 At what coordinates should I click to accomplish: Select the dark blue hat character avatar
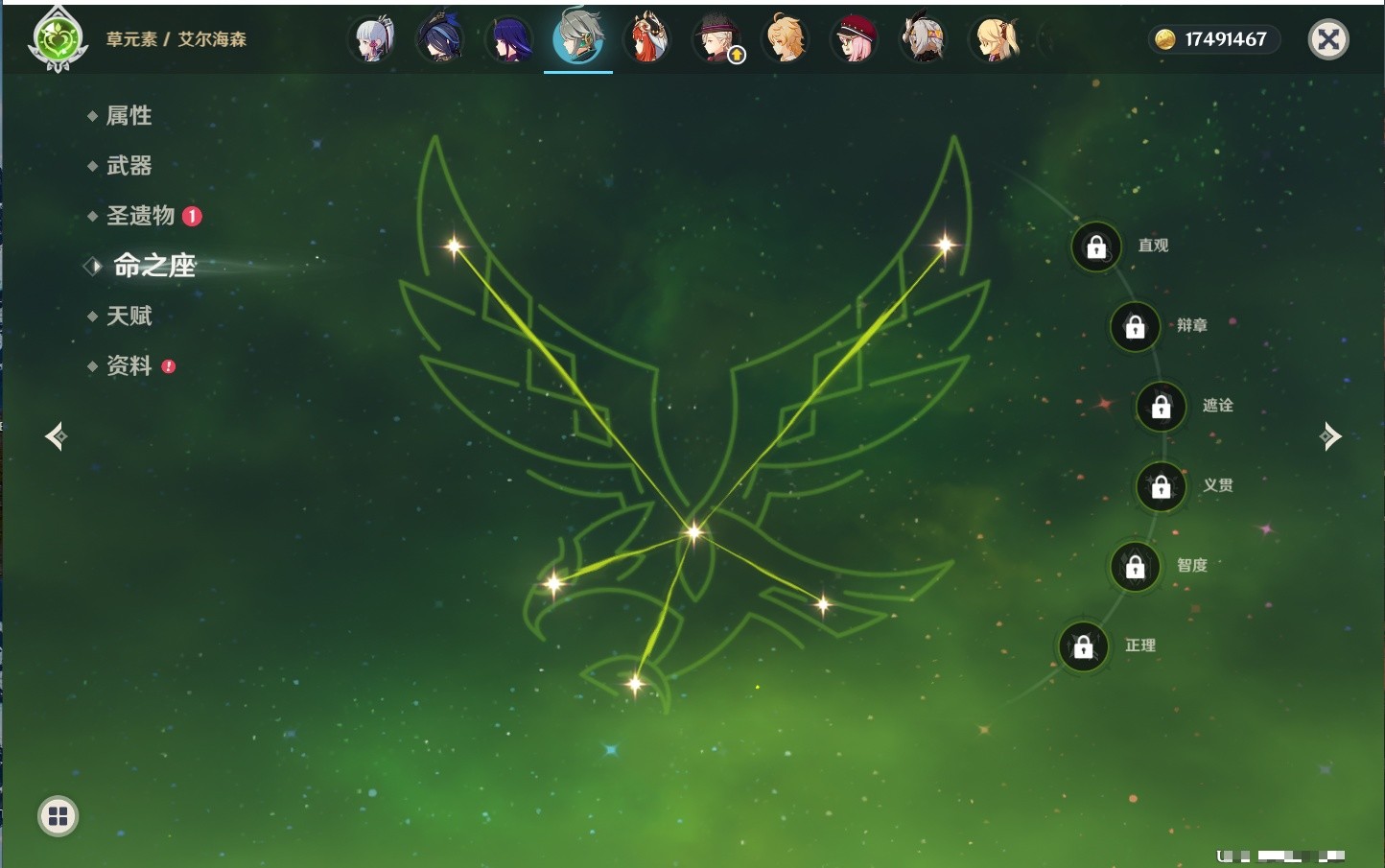pos(440,40)
